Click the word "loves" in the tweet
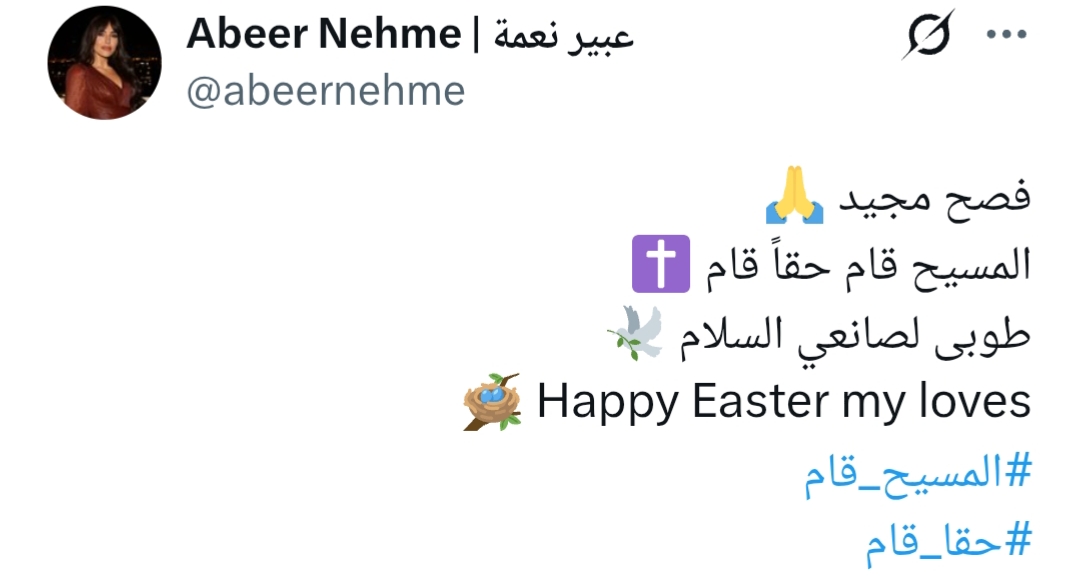The height and width of the screenshot is (582, 1080). (976, 402)
